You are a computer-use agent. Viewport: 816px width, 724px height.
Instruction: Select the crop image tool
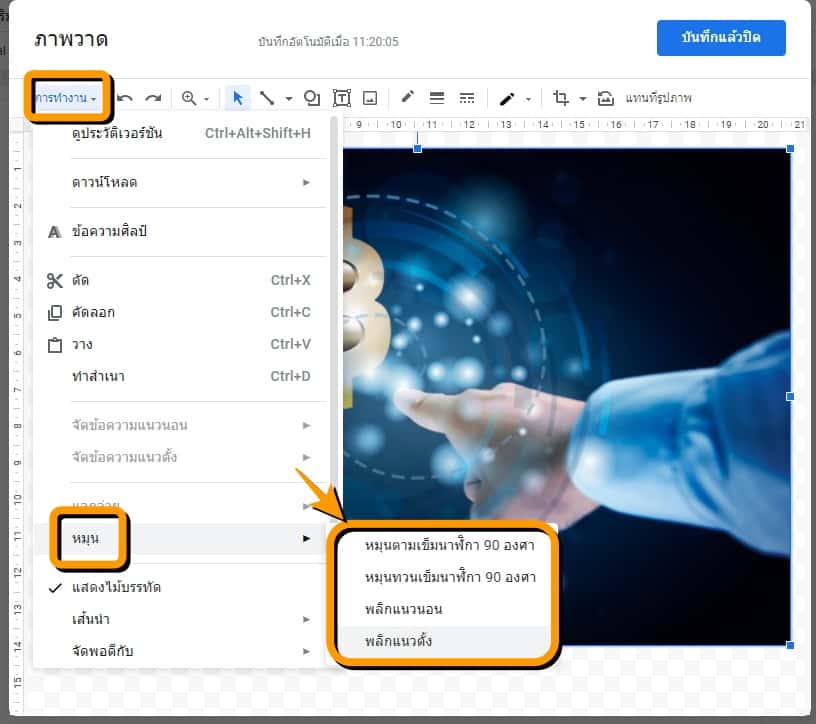click(x=561, y=98)
